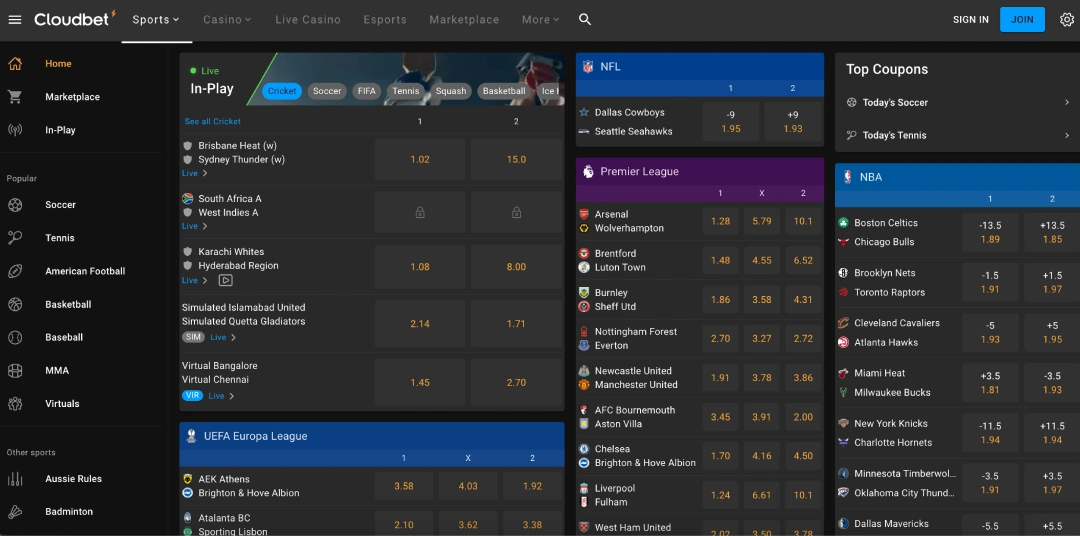Favorite the Dallas Cowboys star toggle

(584, 112)
